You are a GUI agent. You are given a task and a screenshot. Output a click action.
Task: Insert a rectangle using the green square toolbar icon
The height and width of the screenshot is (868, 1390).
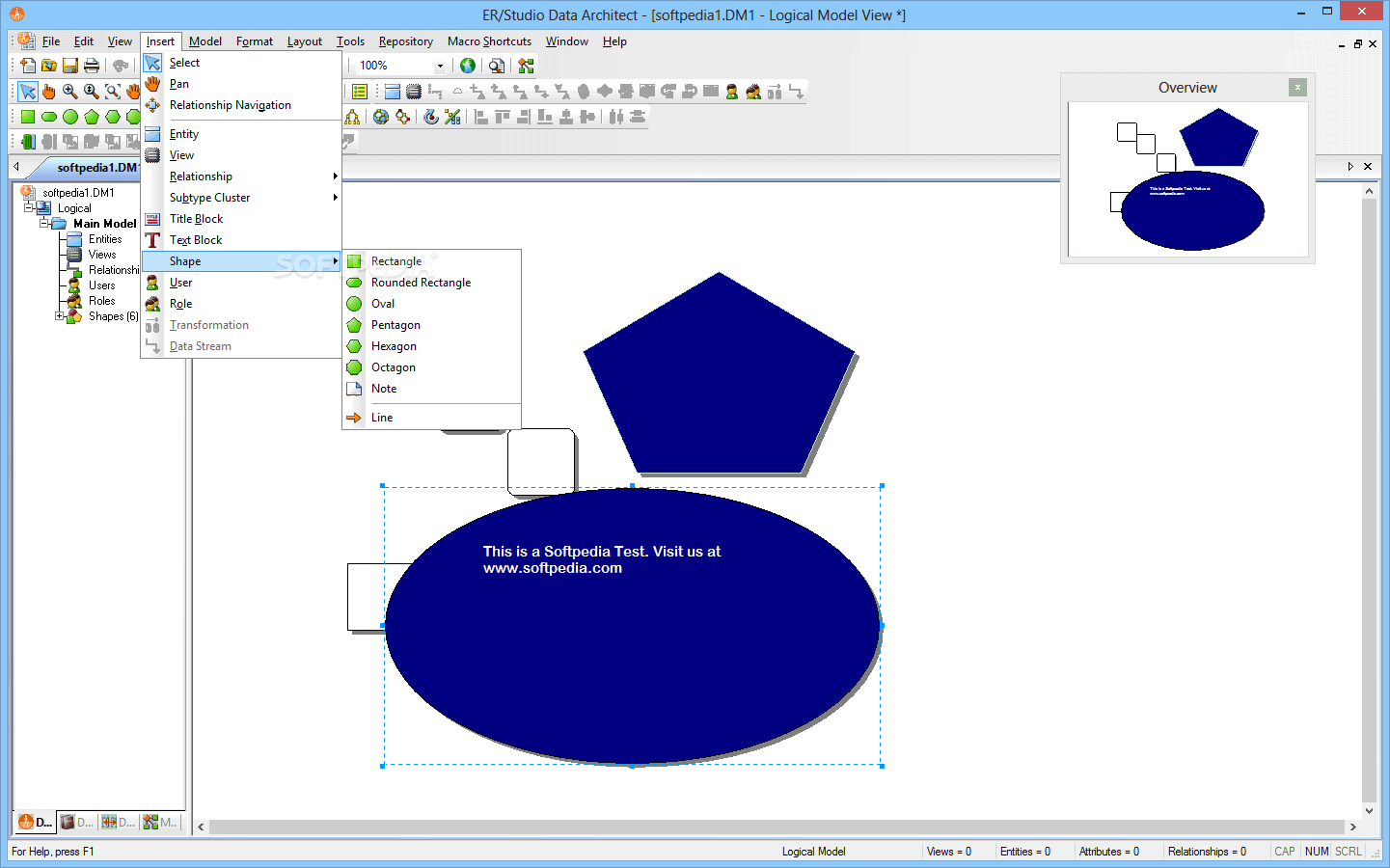28,117
